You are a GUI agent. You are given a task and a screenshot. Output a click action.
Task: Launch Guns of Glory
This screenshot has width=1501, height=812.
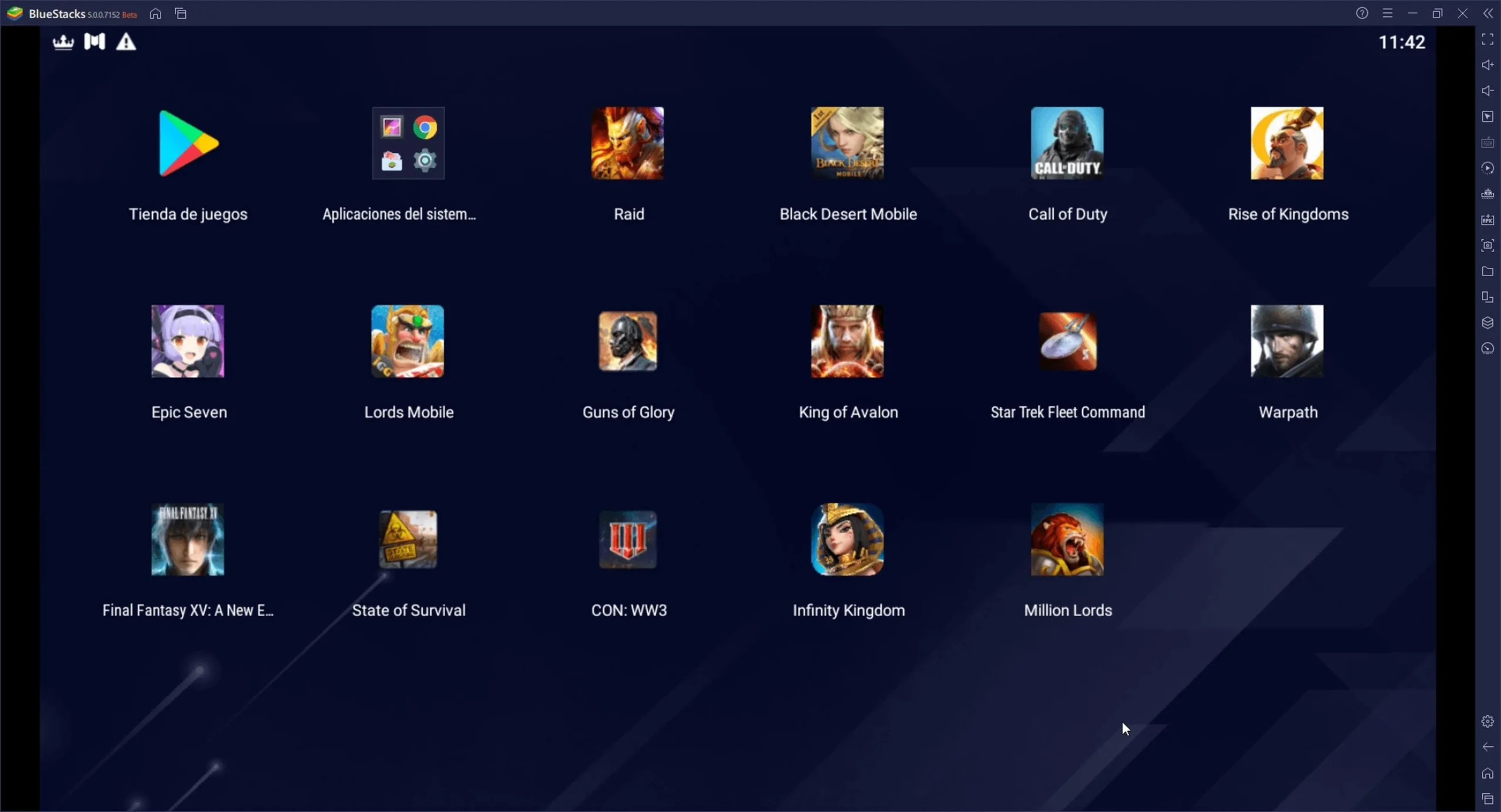(628, 341)
